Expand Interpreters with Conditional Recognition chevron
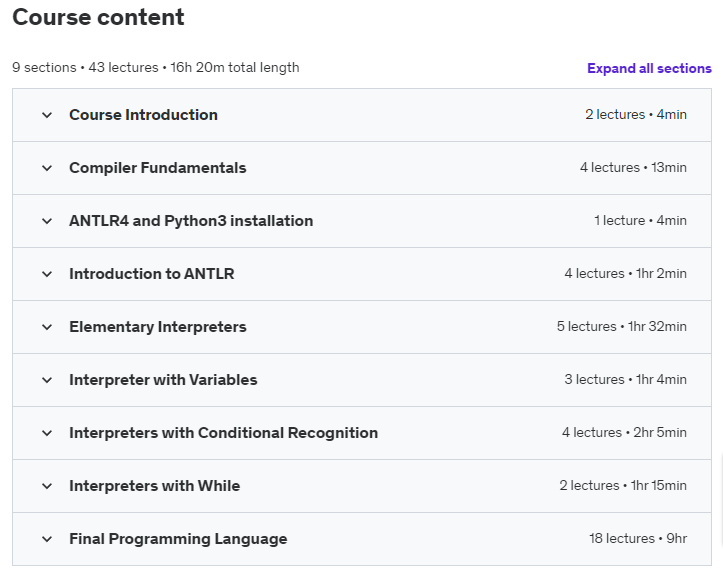Viewport: 723px width, 570px height. 47,433
